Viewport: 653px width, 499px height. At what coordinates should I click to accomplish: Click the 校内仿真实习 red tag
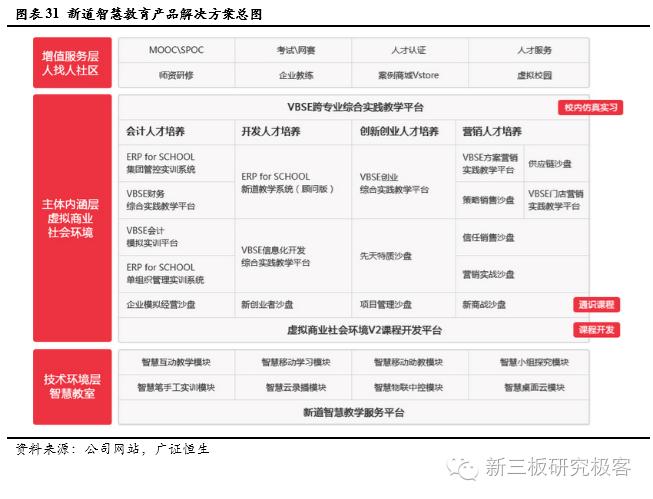[591, 107]
